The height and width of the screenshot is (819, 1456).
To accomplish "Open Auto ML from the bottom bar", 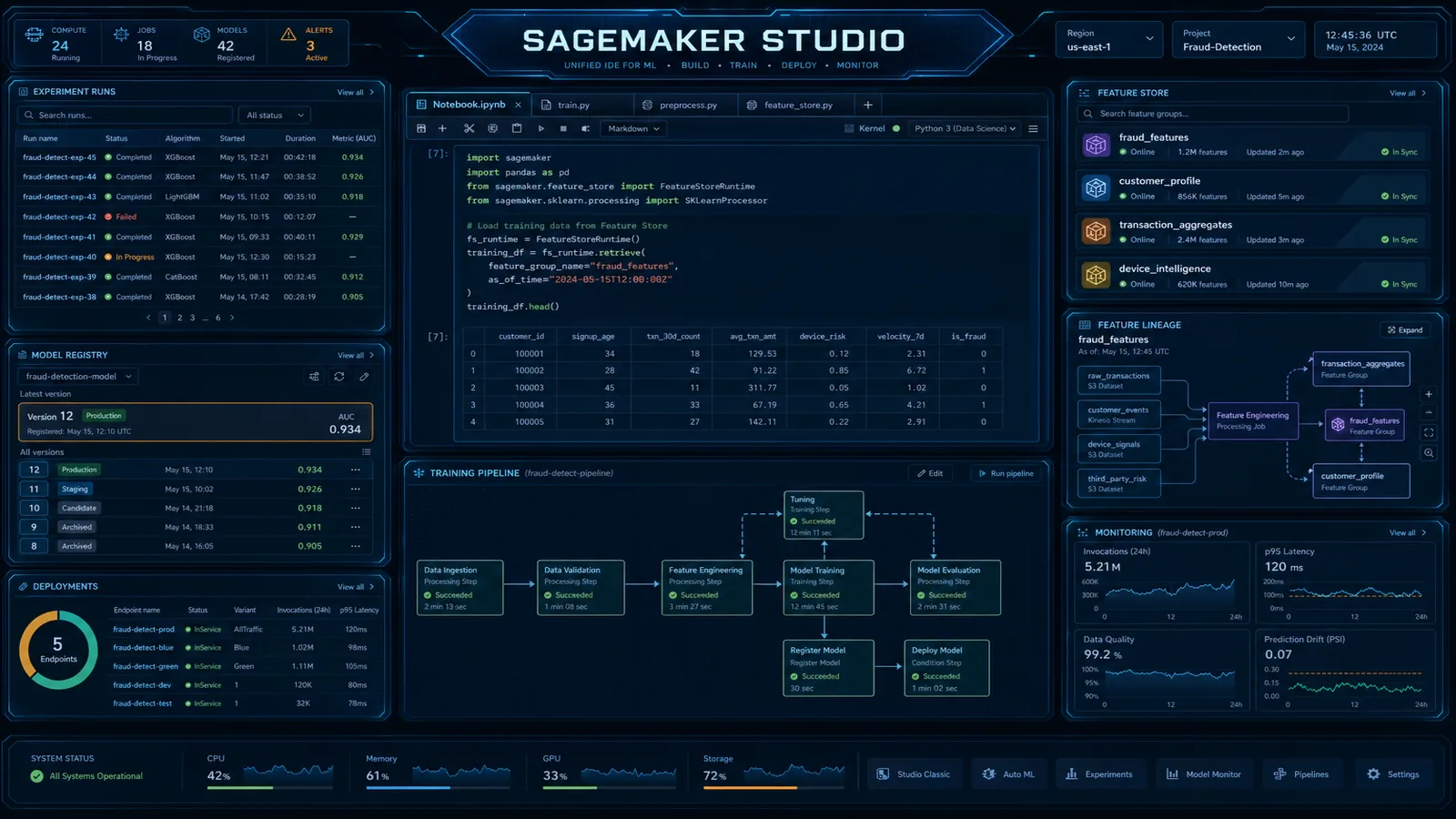I will click(x=1009, y=773).
